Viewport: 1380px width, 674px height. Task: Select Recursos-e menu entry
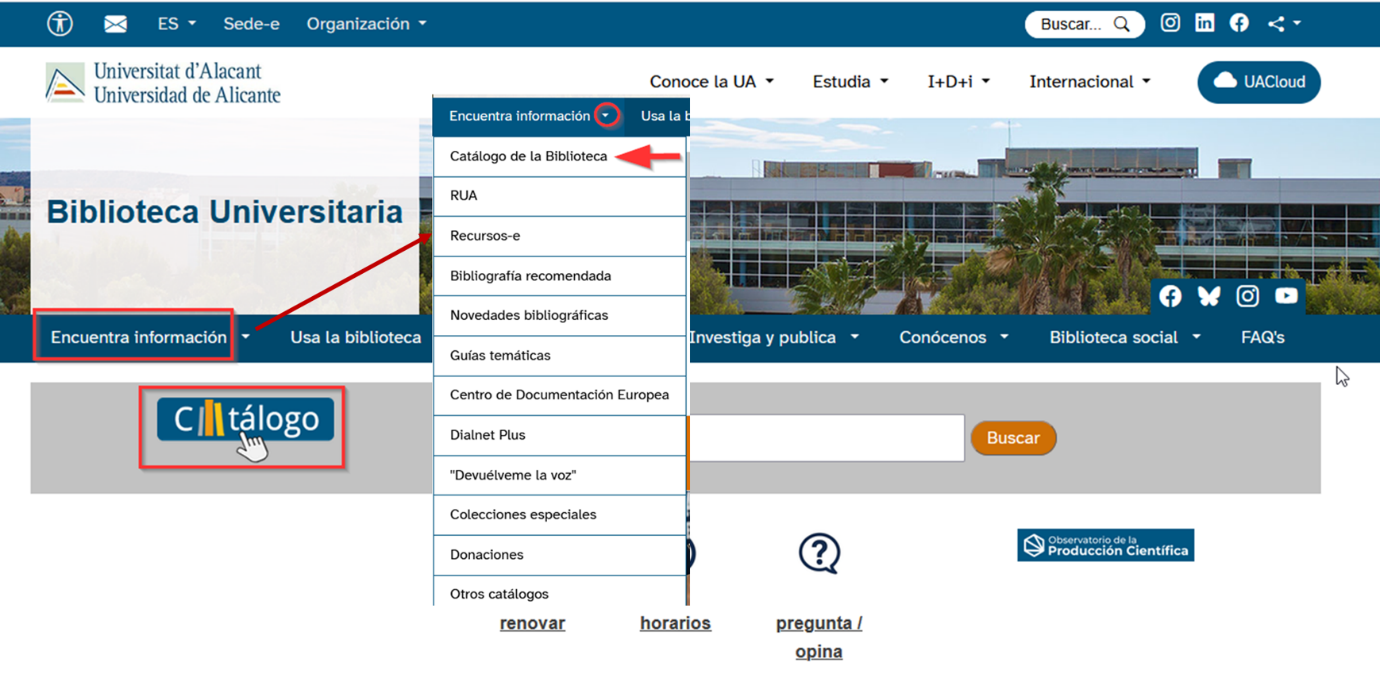[560, 236]
